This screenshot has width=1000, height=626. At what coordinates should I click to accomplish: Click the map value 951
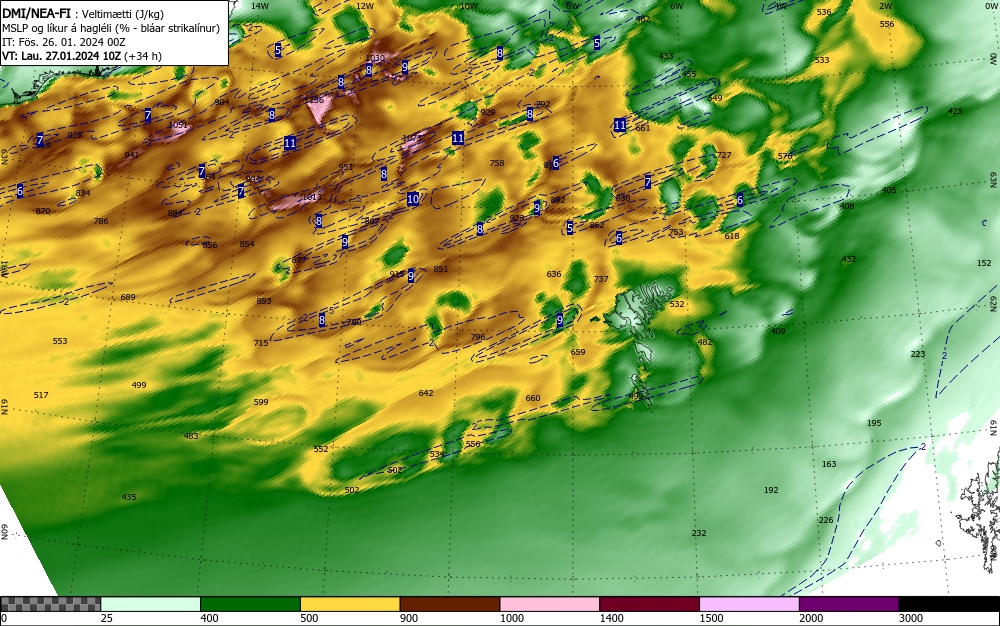pyautogui.click(x=346, y=167)
